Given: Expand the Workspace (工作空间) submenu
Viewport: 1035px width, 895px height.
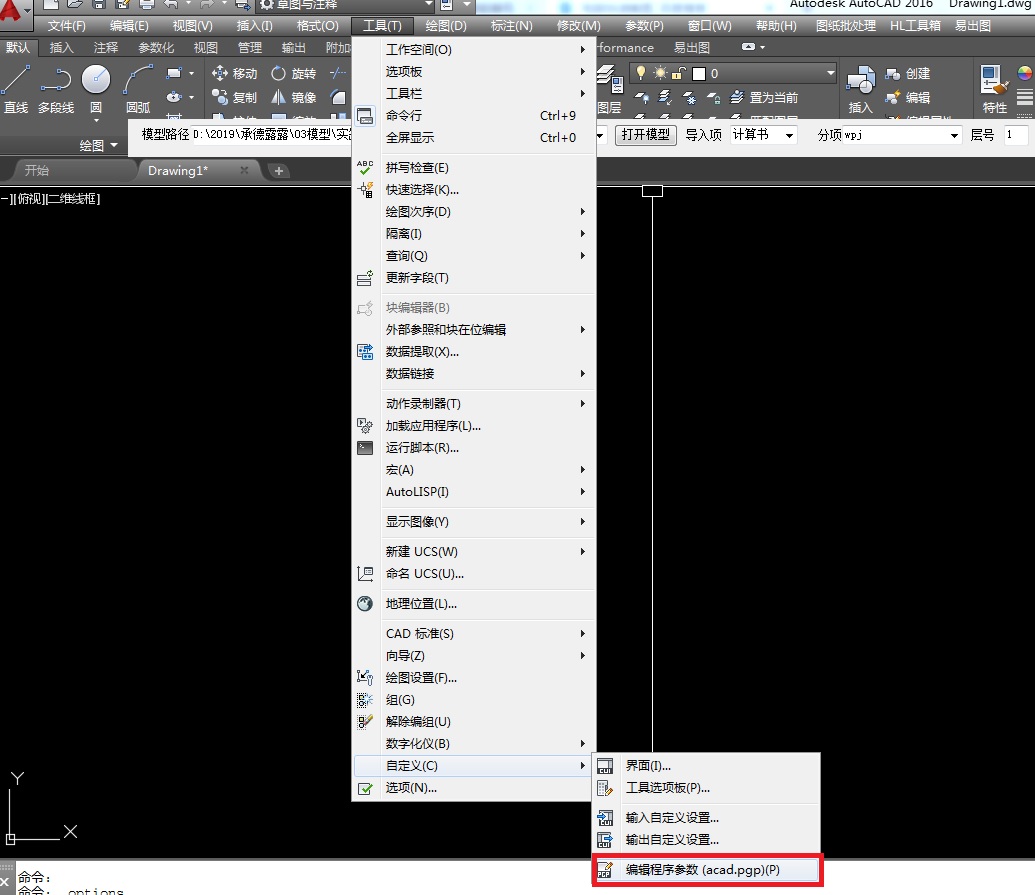Looking at the screenshot, I should [x=474, y=50].
